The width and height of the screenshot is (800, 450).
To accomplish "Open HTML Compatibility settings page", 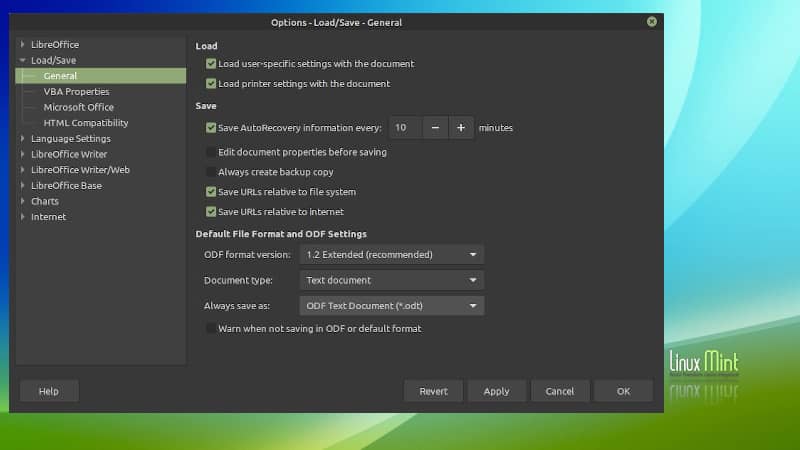I will point(86,123).
